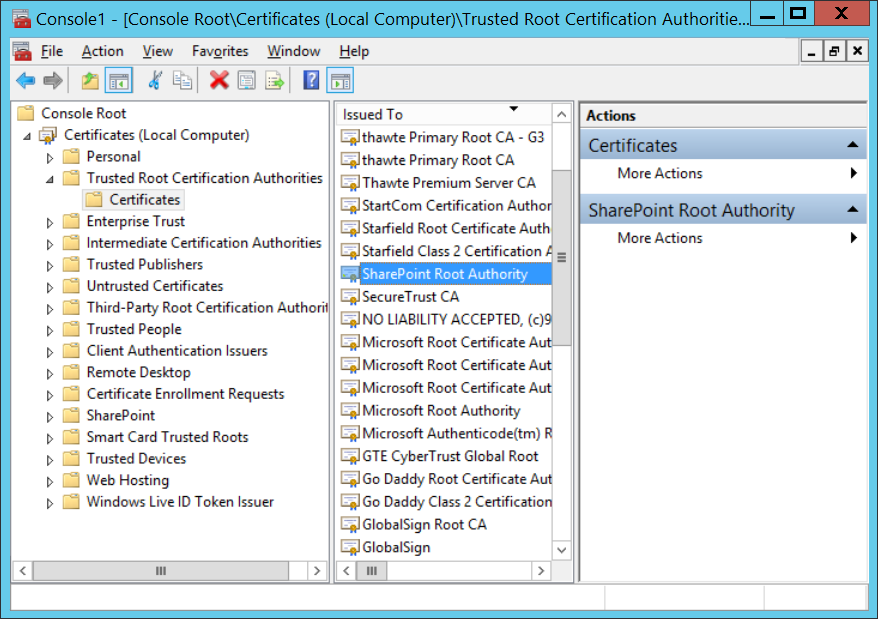The image size is (878, 619).
Task: Click certificate icon of SecureTrust CA
Action: click(350, 297)
